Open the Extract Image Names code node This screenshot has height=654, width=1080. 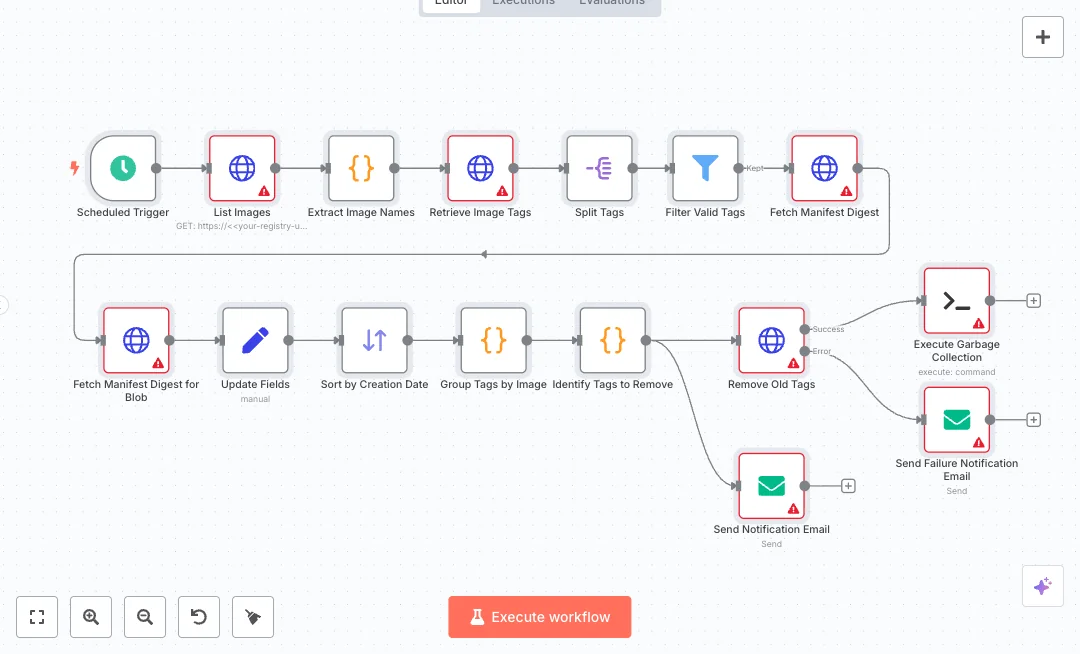point(361,169)
